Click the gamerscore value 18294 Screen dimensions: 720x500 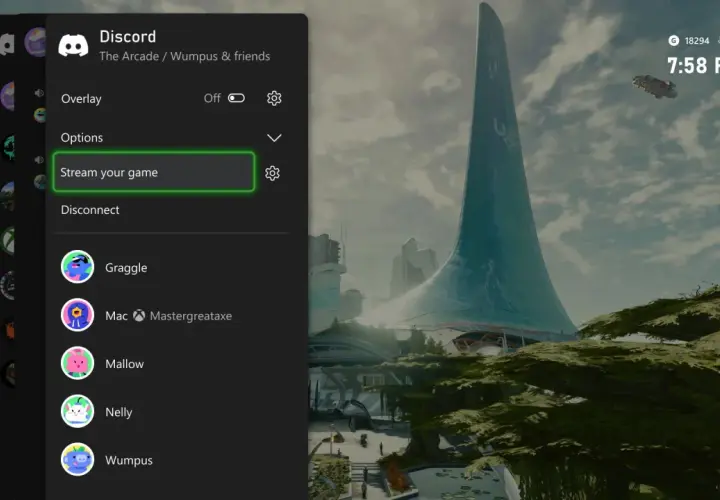point(697,41)
